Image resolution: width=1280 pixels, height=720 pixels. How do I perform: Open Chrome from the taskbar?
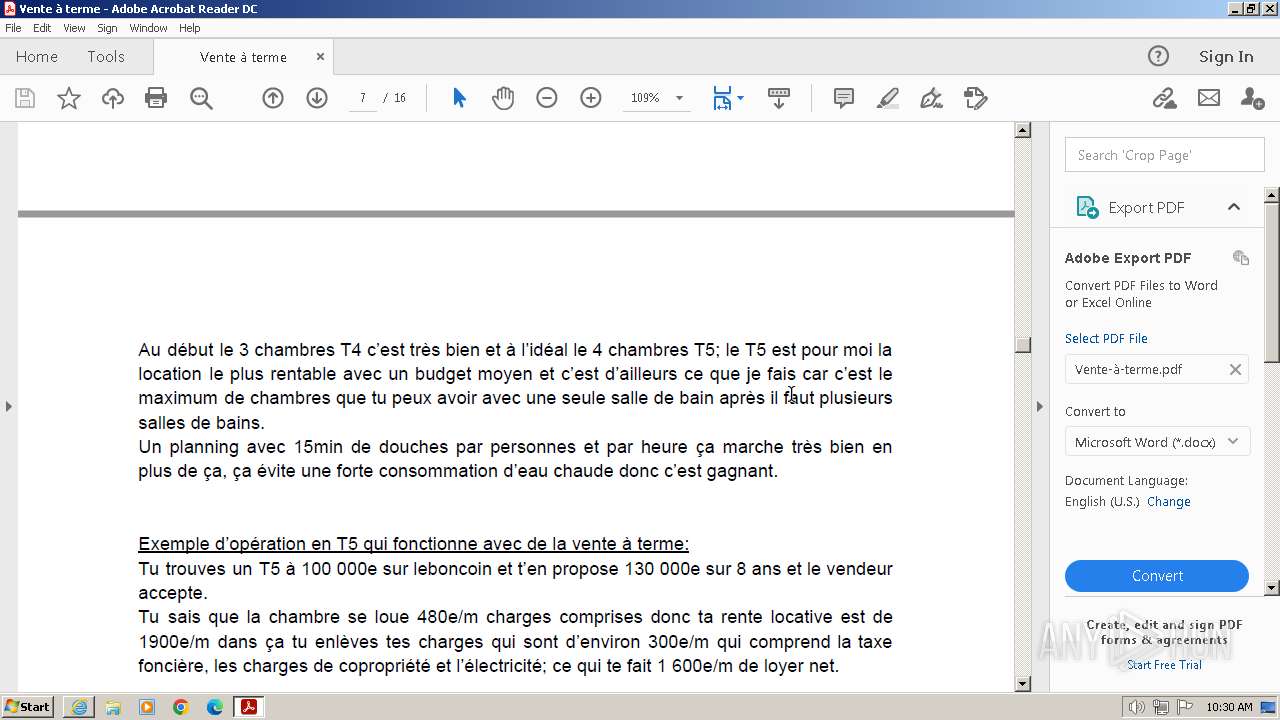coord(181,707)
